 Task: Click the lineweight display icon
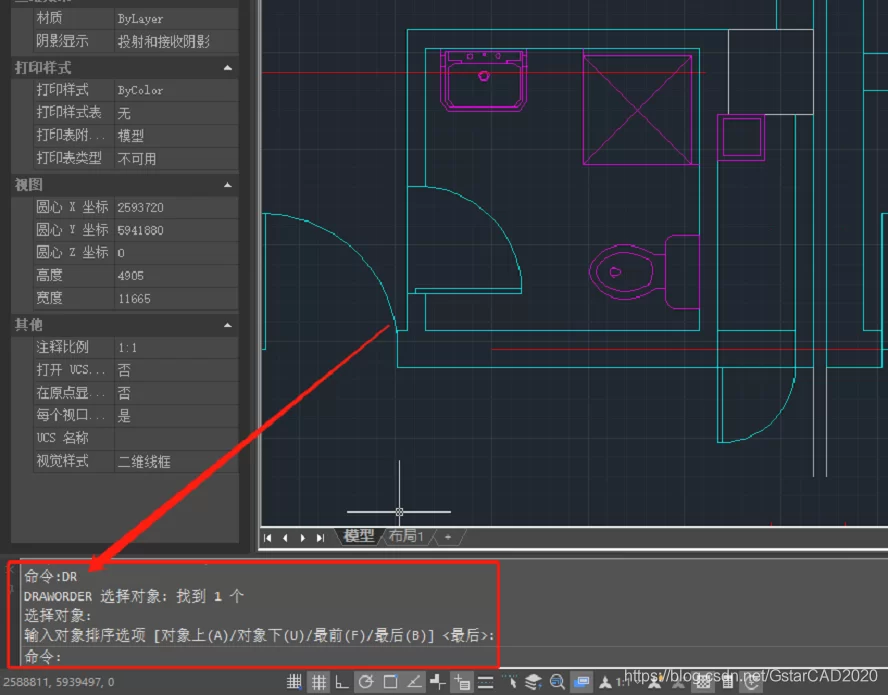[x=486, y=683]
